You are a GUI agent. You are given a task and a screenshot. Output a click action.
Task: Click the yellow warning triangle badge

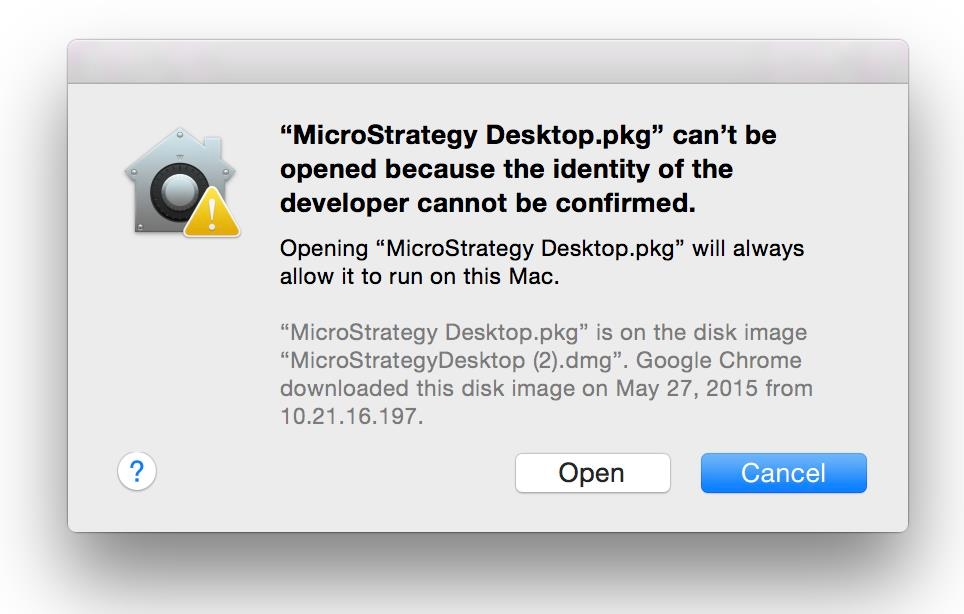tap(212, 213)
